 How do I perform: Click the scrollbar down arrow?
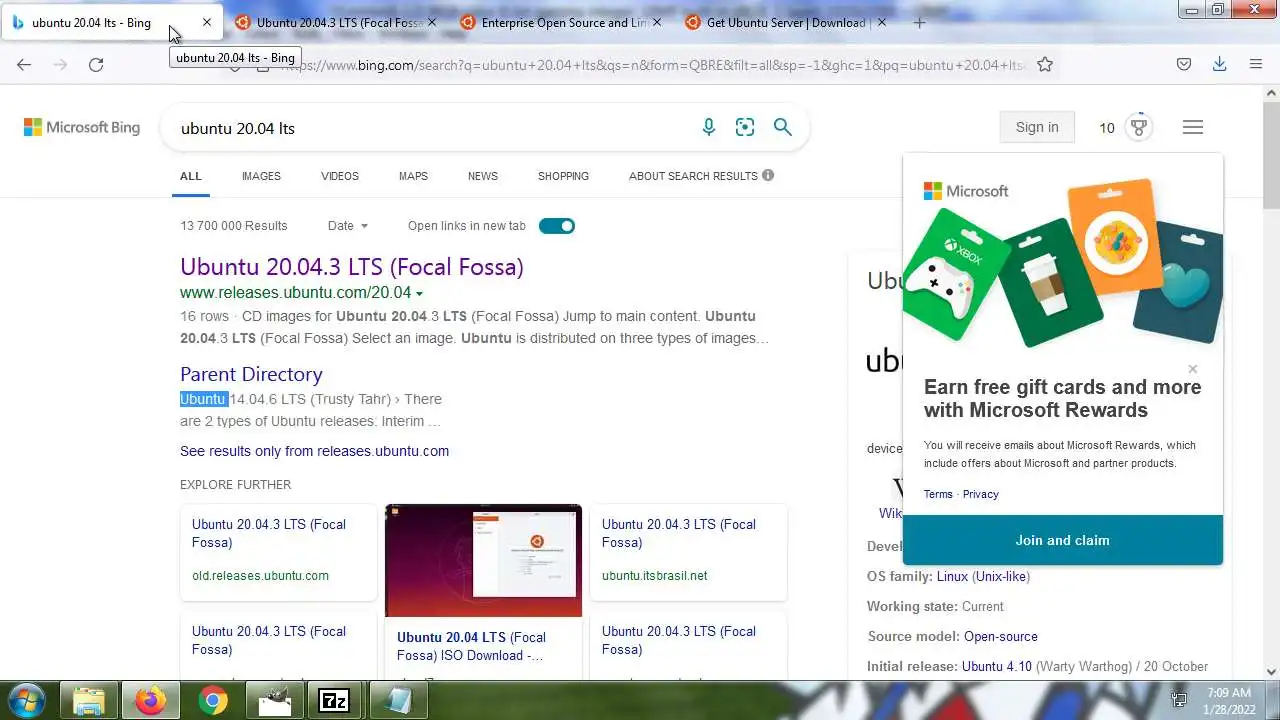click(1271, 672)
